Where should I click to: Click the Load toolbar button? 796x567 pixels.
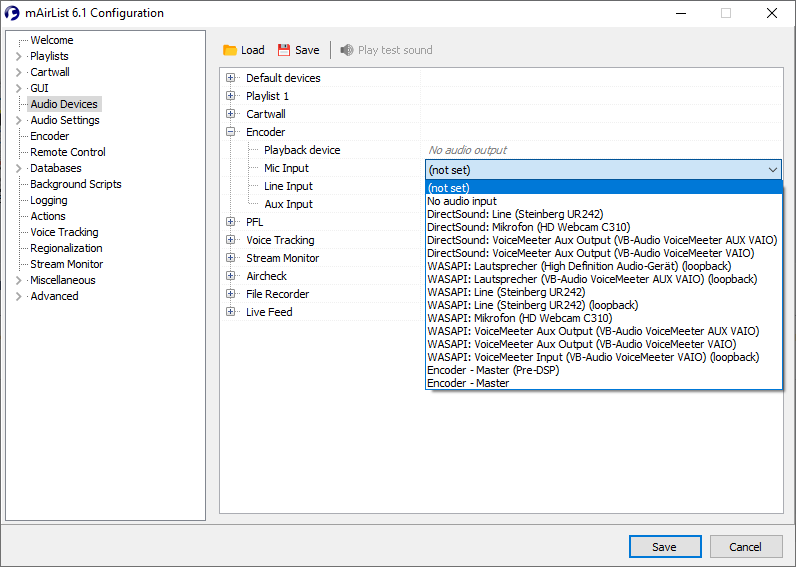(244, 50)
